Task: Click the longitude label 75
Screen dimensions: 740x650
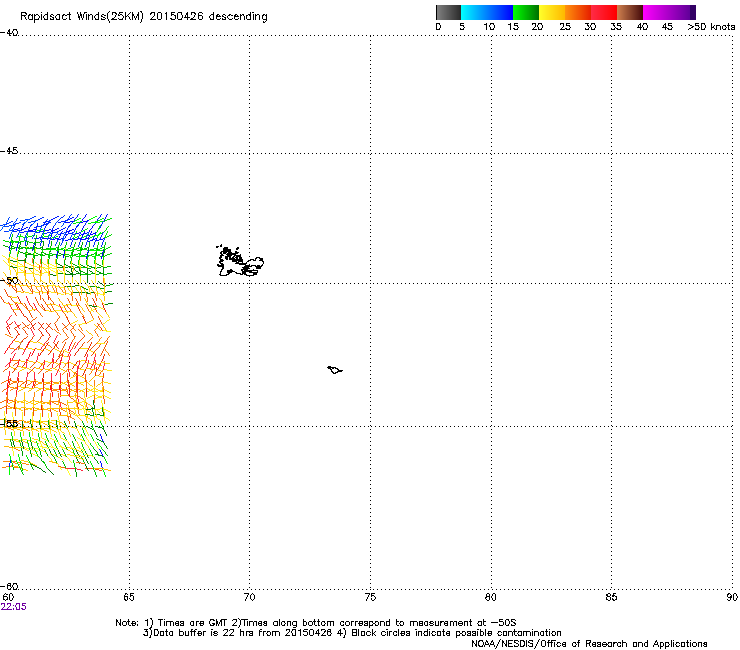Action: coord(370,597)
